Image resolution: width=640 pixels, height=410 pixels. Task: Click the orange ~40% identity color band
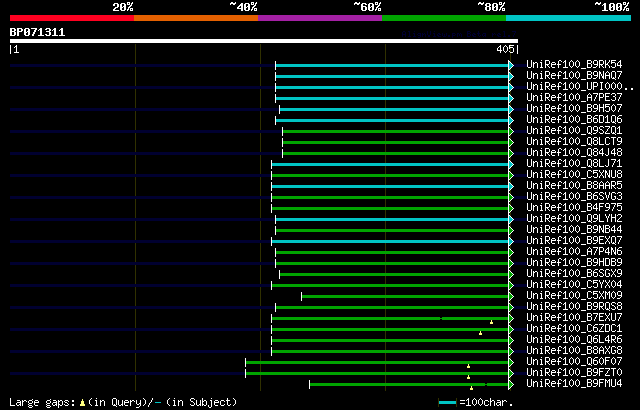[x=196, y=18]
